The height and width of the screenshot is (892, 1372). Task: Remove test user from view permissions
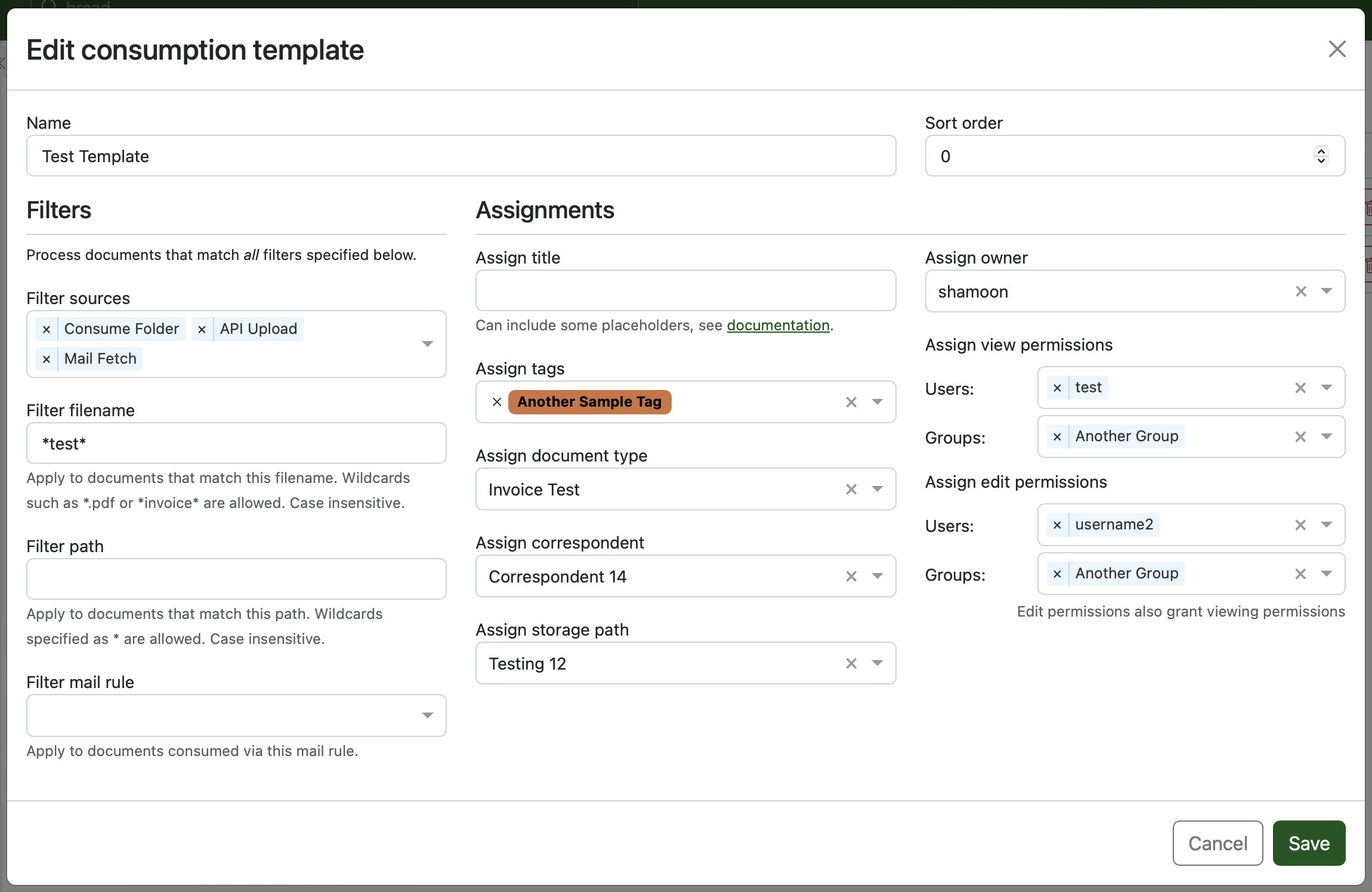pyautogui.click(x=1057, y=388)
